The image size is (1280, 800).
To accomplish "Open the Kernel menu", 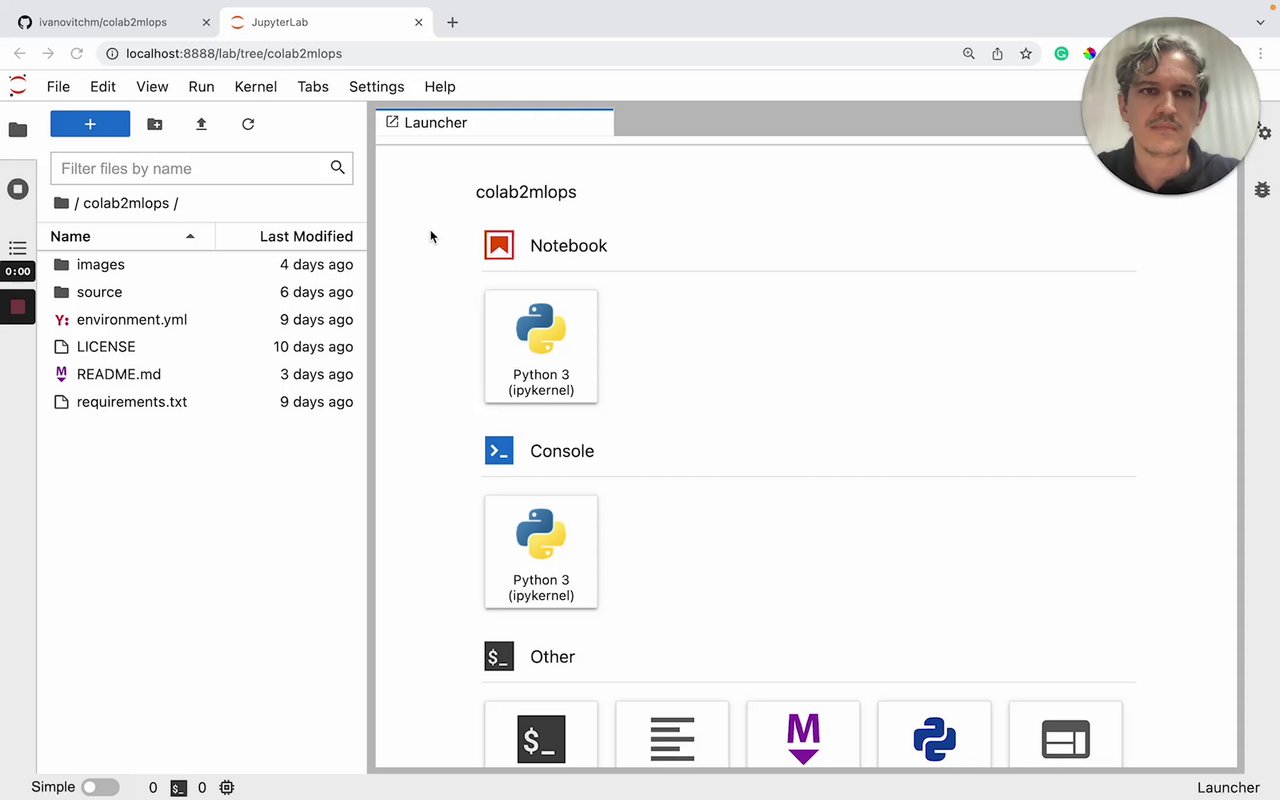I will [x=256, y=87].
